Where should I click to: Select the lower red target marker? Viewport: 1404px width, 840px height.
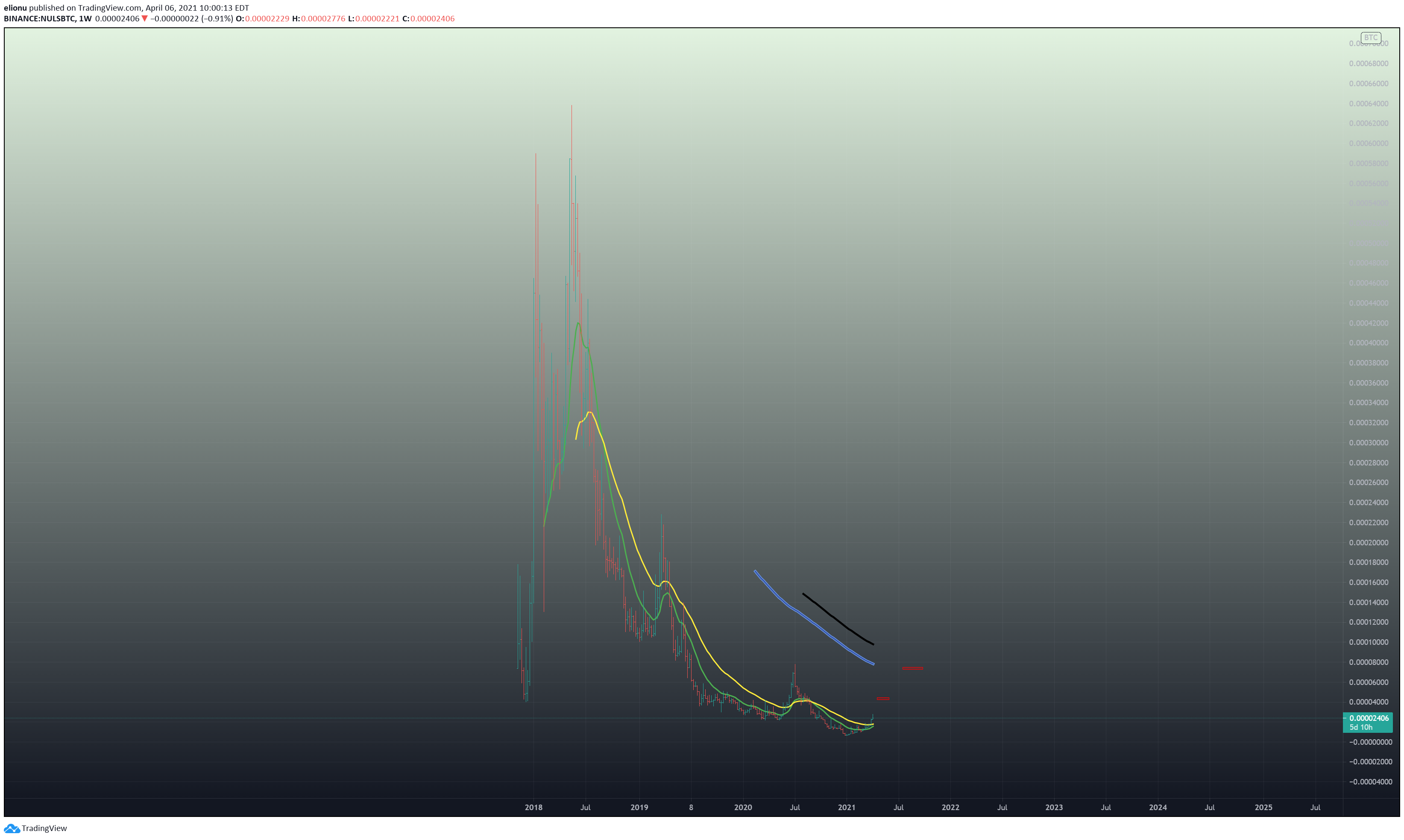(x=882, y=699)
